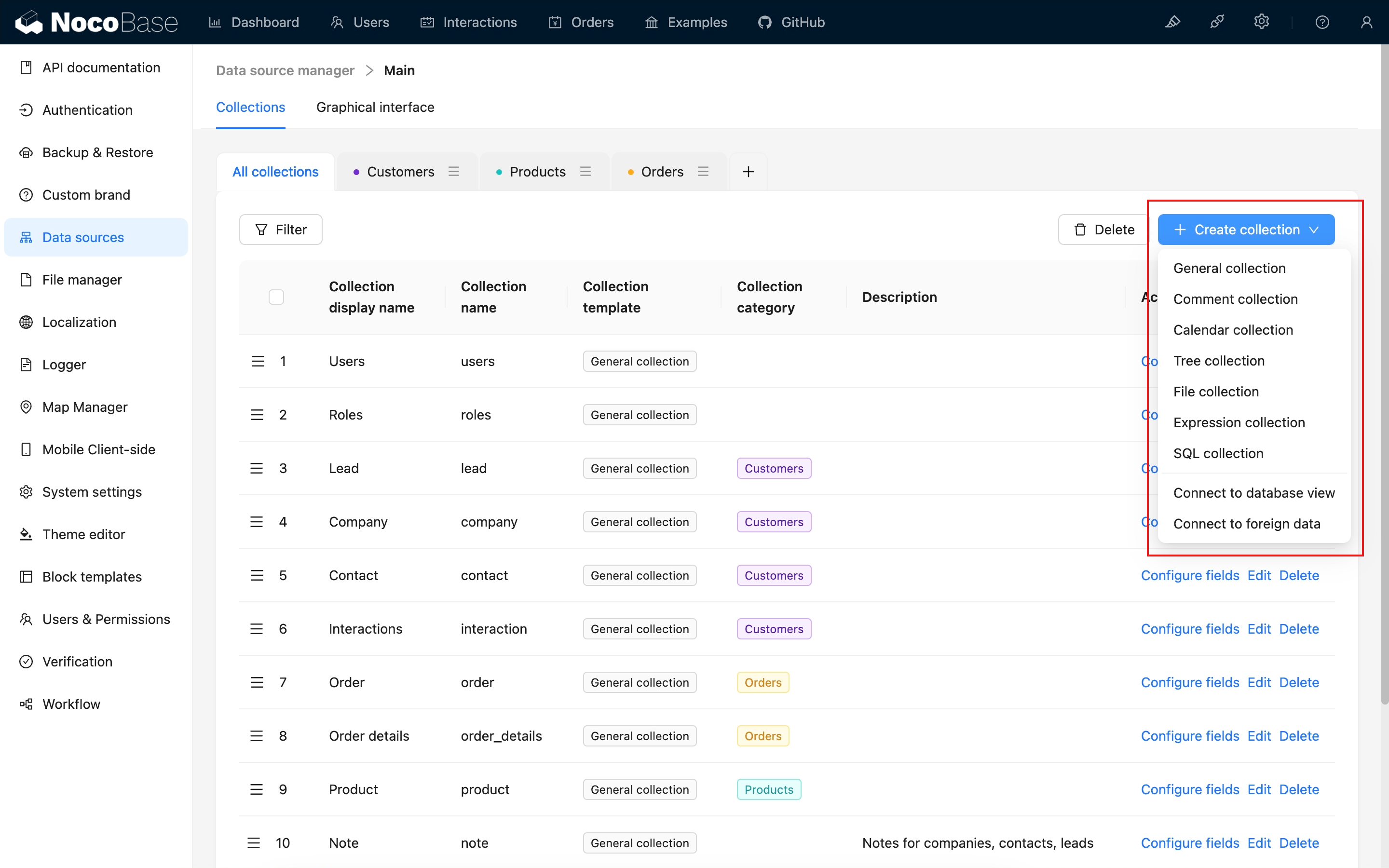The height and width of the screenshot is (868, 1389).
Task: Click the GitHub icon in top navigation
Action: click(764, 22)
